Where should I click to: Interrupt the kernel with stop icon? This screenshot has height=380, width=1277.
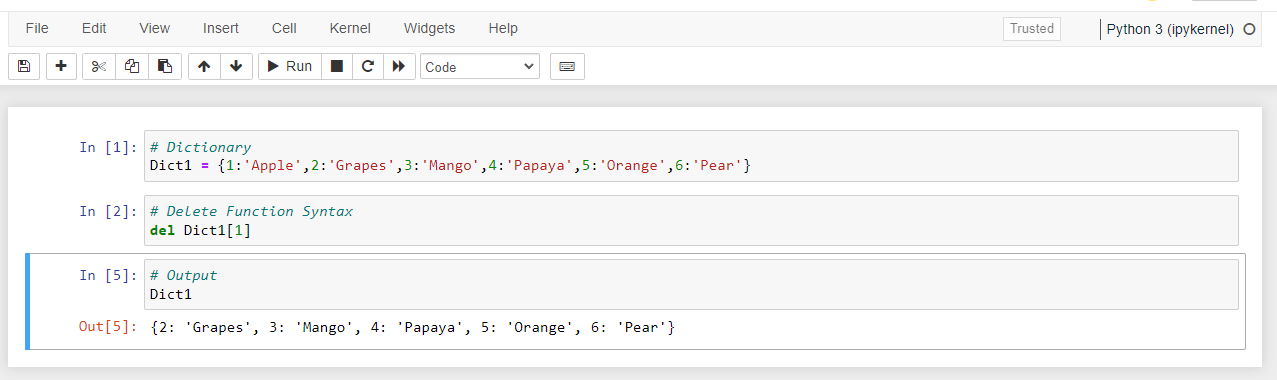[x=337, y=67]
